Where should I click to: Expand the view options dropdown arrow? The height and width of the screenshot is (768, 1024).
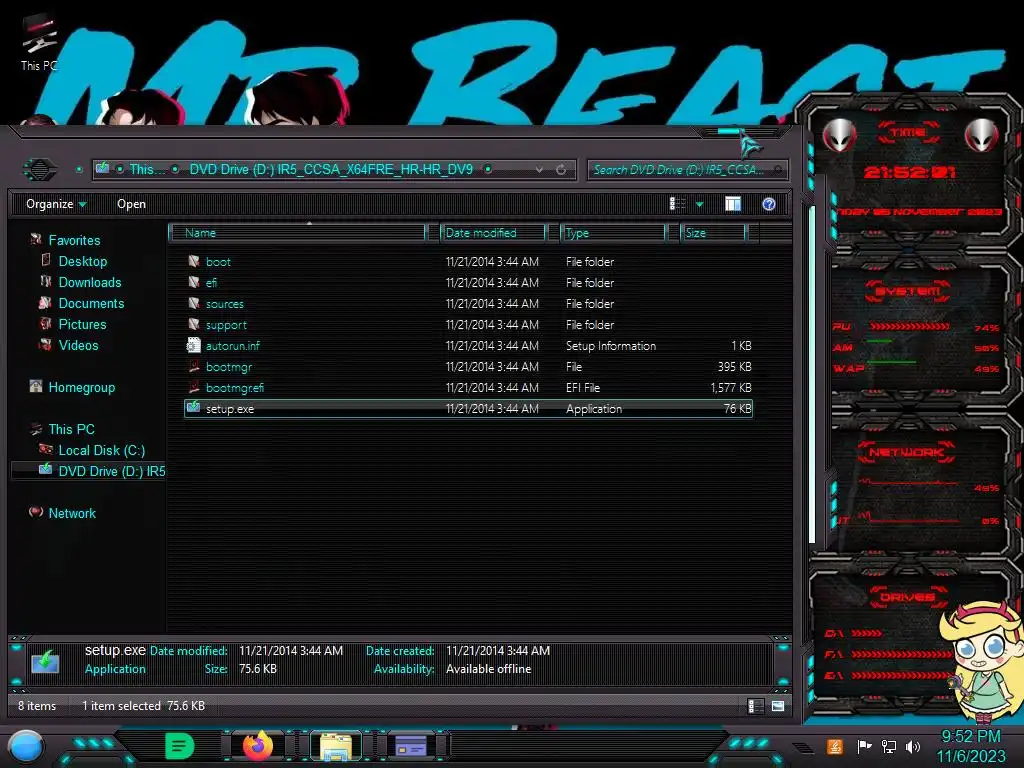tap(699, 204)
